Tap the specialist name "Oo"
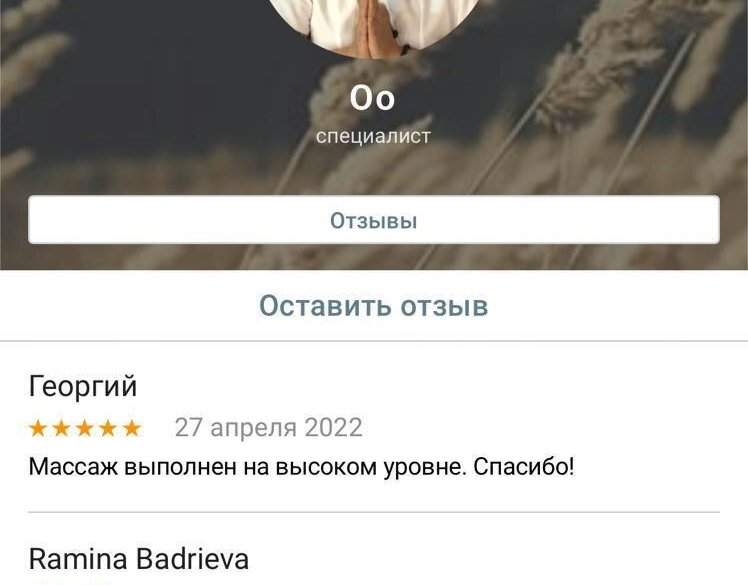 coord(373,98)
